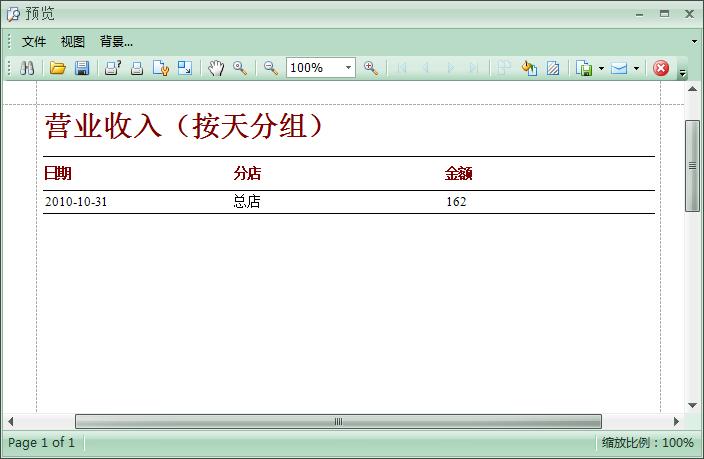Close the preview with the red X icon
Image resolution: width=704 pixels, height=459 pixels.
(x=661, y=68)
